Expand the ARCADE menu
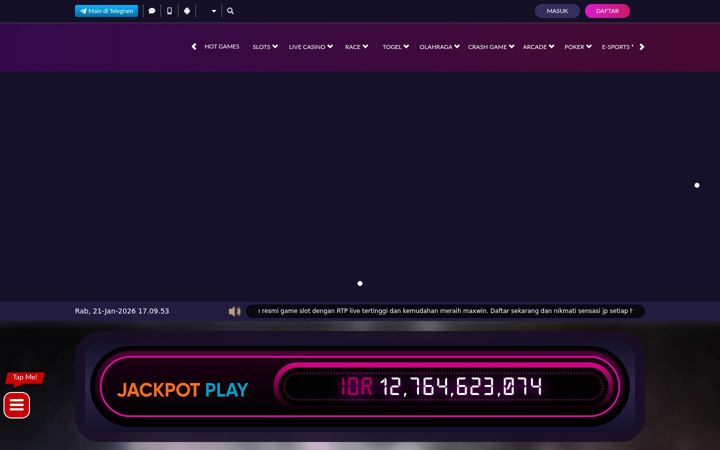Image resolution: width=720 pixels, height=450 pixels. click(x=538, y=47)
